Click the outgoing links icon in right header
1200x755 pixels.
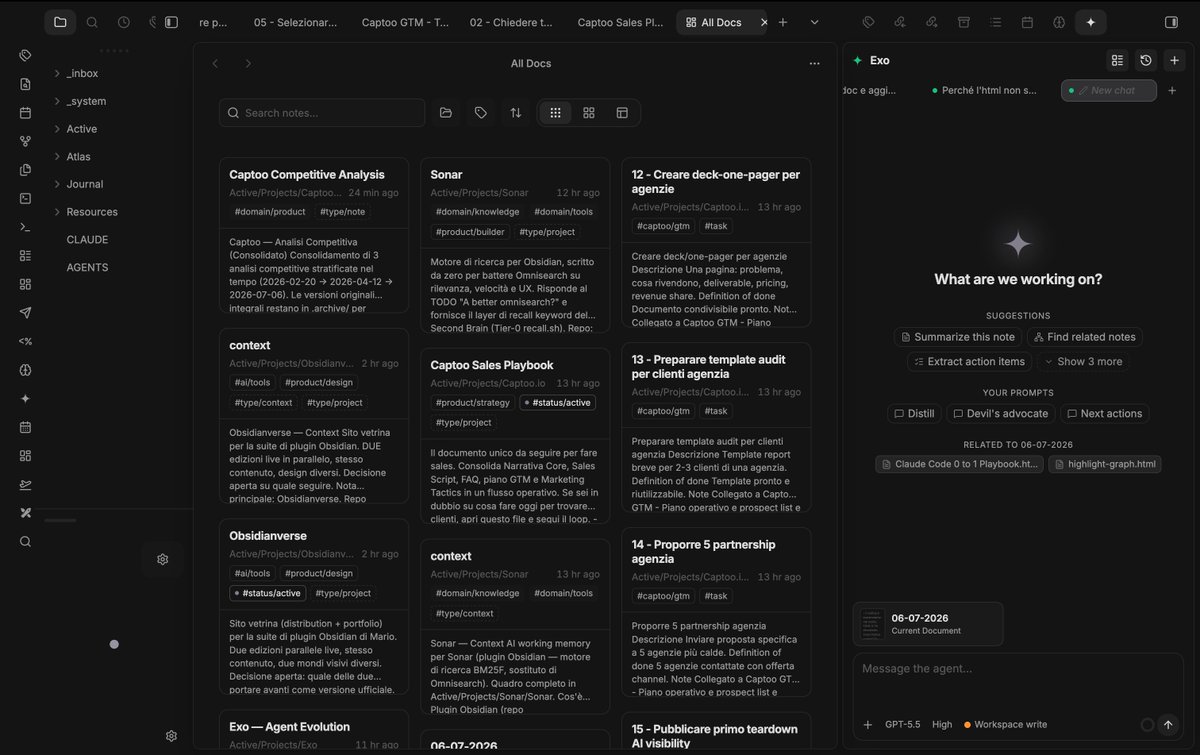coord(932,22)
